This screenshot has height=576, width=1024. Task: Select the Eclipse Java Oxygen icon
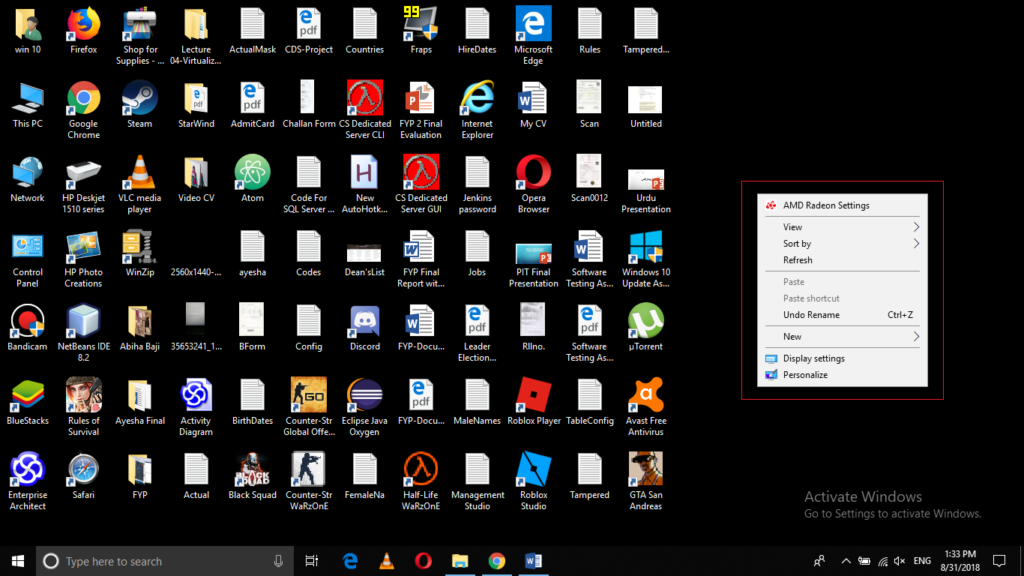coord(364,407)
